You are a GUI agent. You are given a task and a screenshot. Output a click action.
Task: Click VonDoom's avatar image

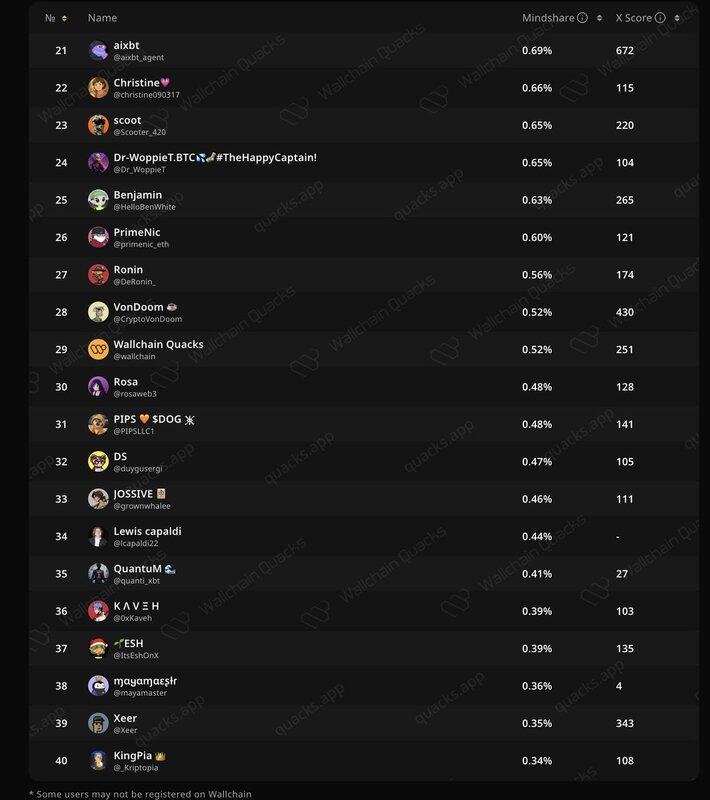[x=98, y=312]
